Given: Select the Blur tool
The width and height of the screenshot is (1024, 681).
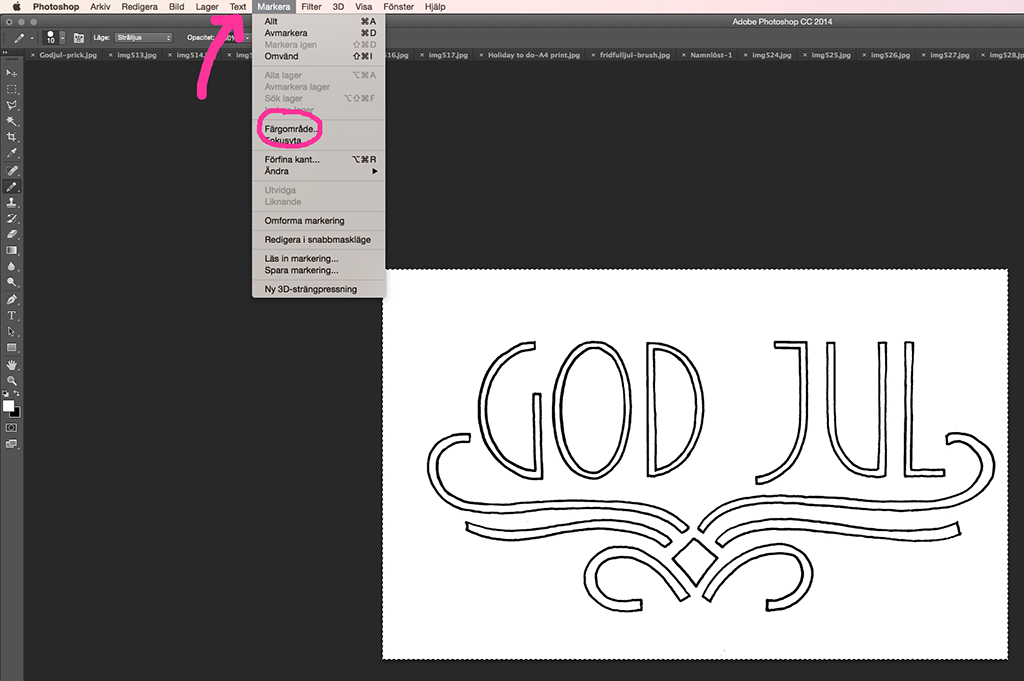Looking at the screenshot, I should (x=12, y=266).
